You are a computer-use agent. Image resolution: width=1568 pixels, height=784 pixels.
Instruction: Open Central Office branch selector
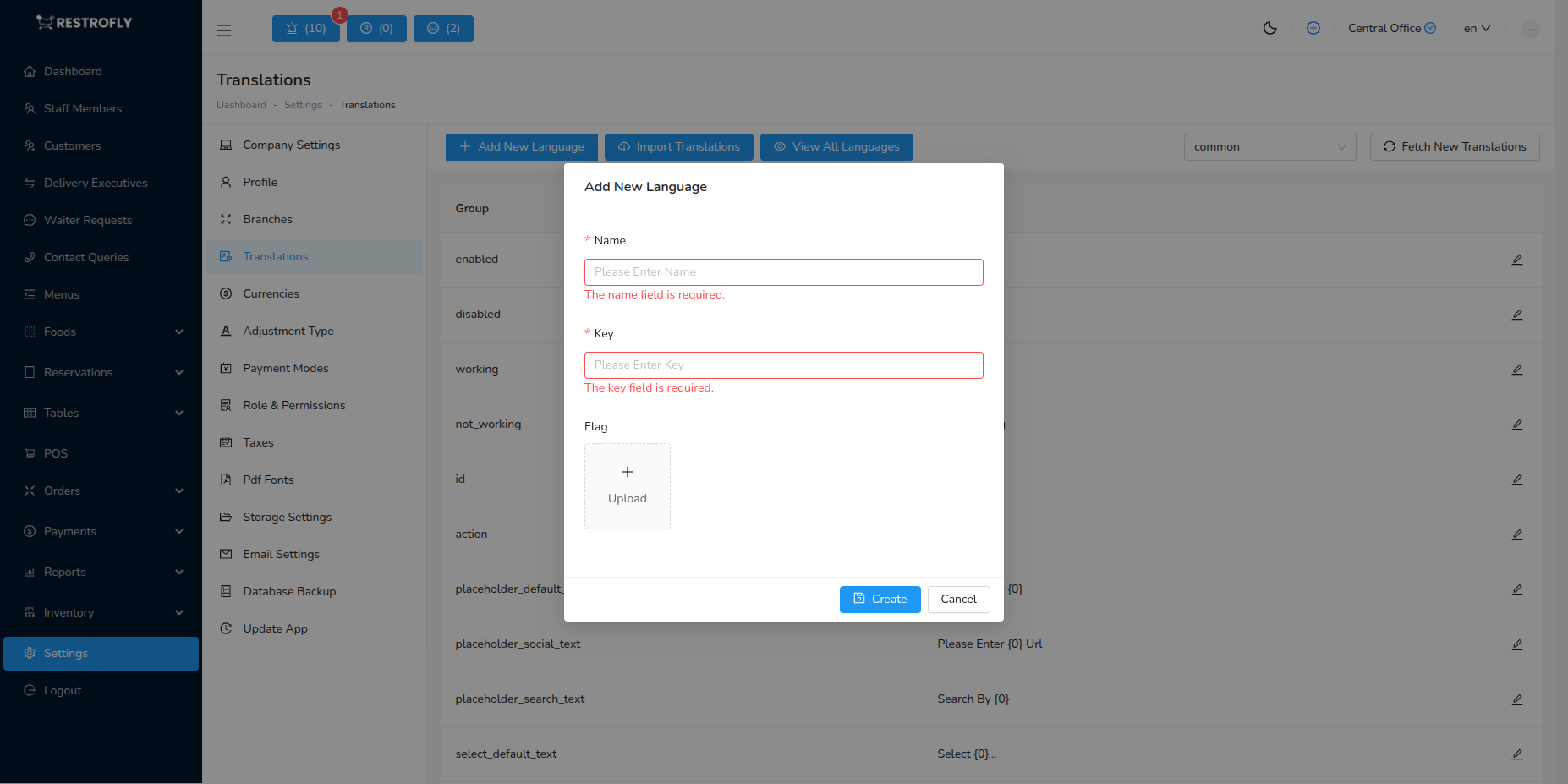click(x=1391, y=28)
